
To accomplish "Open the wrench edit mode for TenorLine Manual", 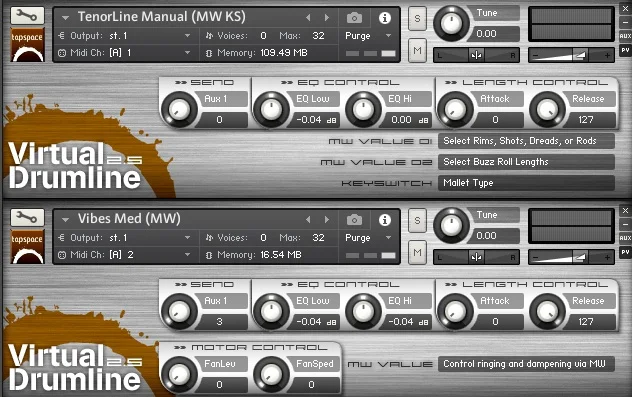I will (x=27, y=16).
